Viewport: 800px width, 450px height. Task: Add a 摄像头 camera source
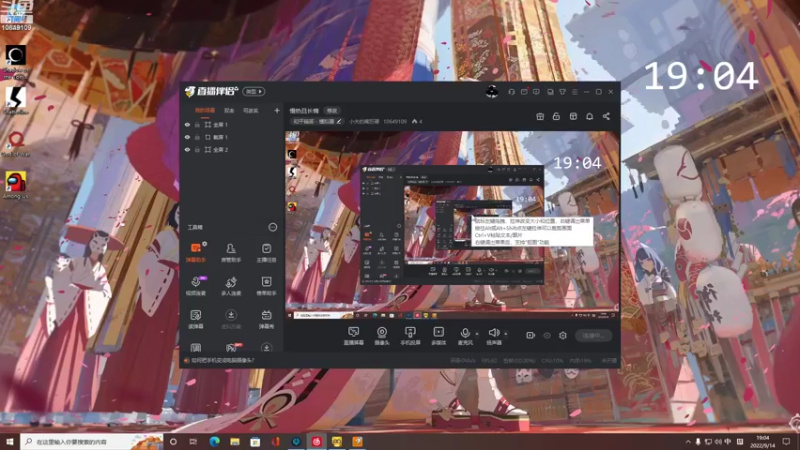point(382,336)
